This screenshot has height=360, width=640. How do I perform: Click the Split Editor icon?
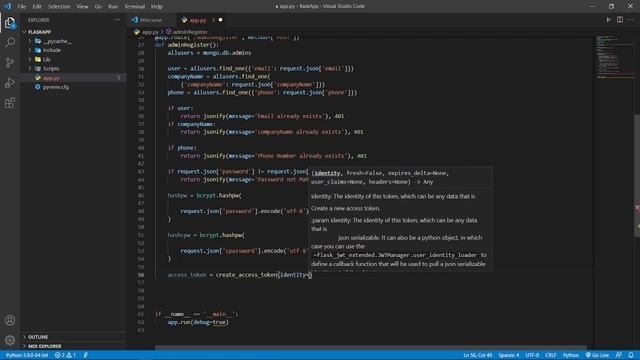tap(620, 20)
